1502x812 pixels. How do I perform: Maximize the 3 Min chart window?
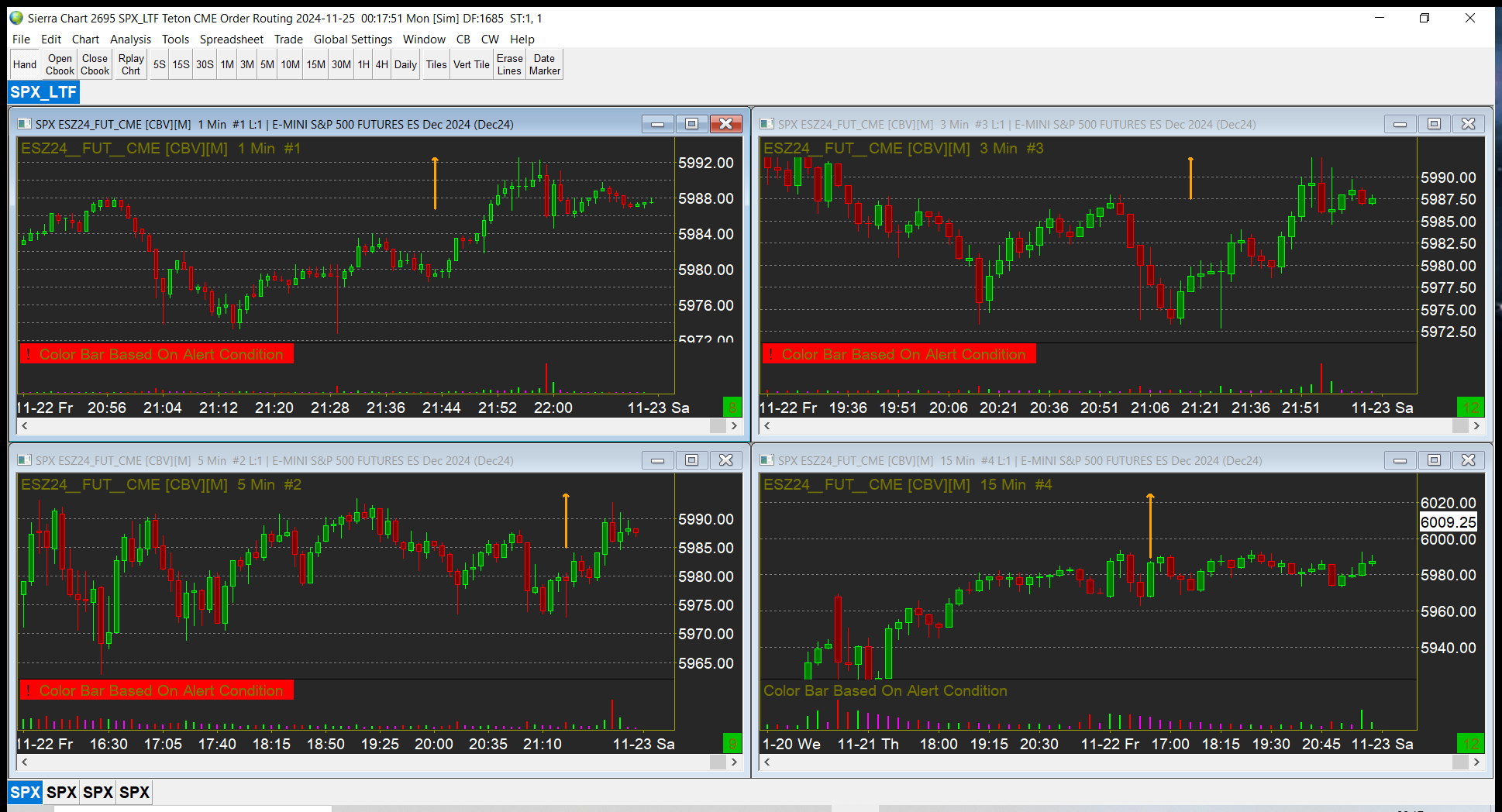point(1434,124)
